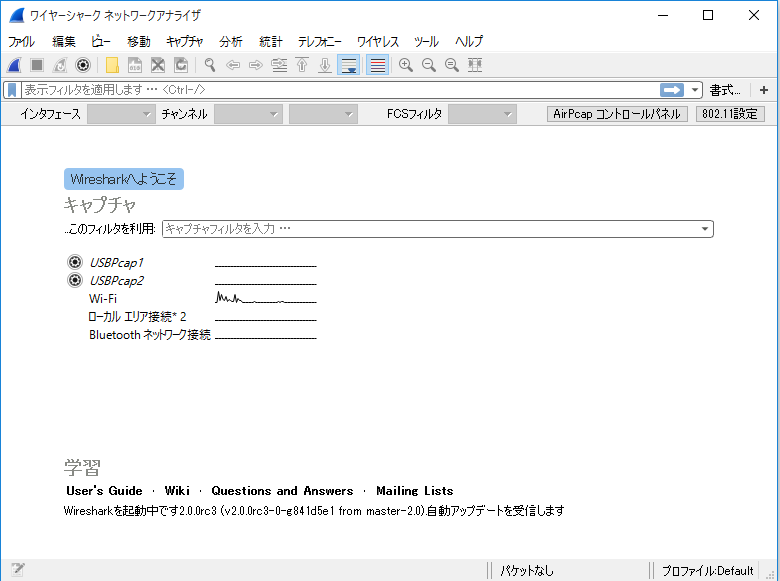
Task: Click in the display filter input field
Action: tap(340, 90)
